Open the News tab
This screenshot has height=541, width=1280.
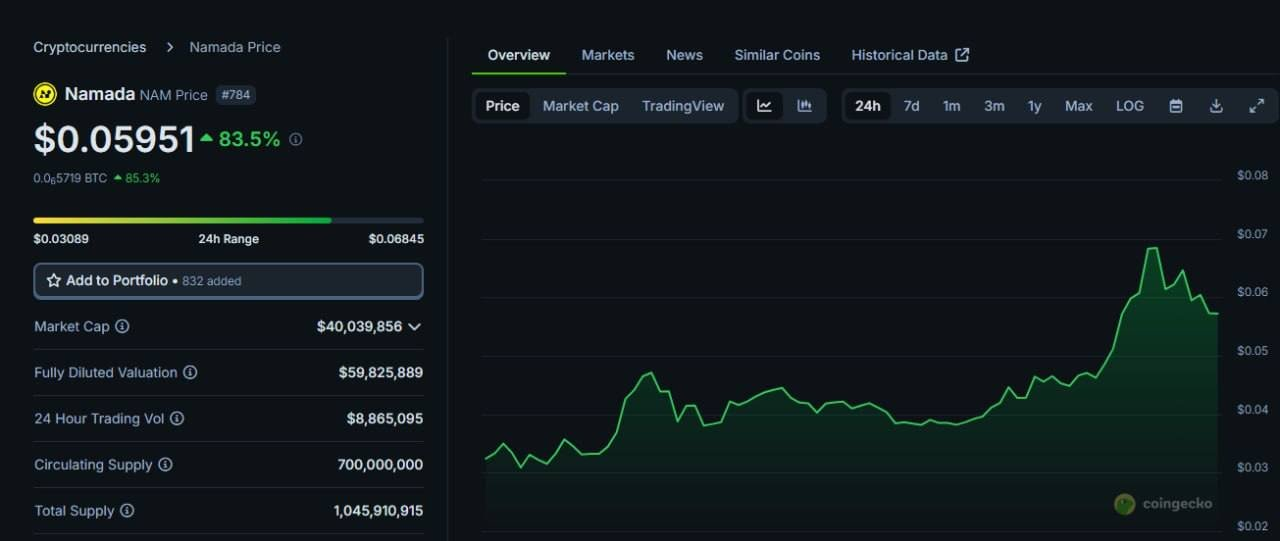[685, 55]
